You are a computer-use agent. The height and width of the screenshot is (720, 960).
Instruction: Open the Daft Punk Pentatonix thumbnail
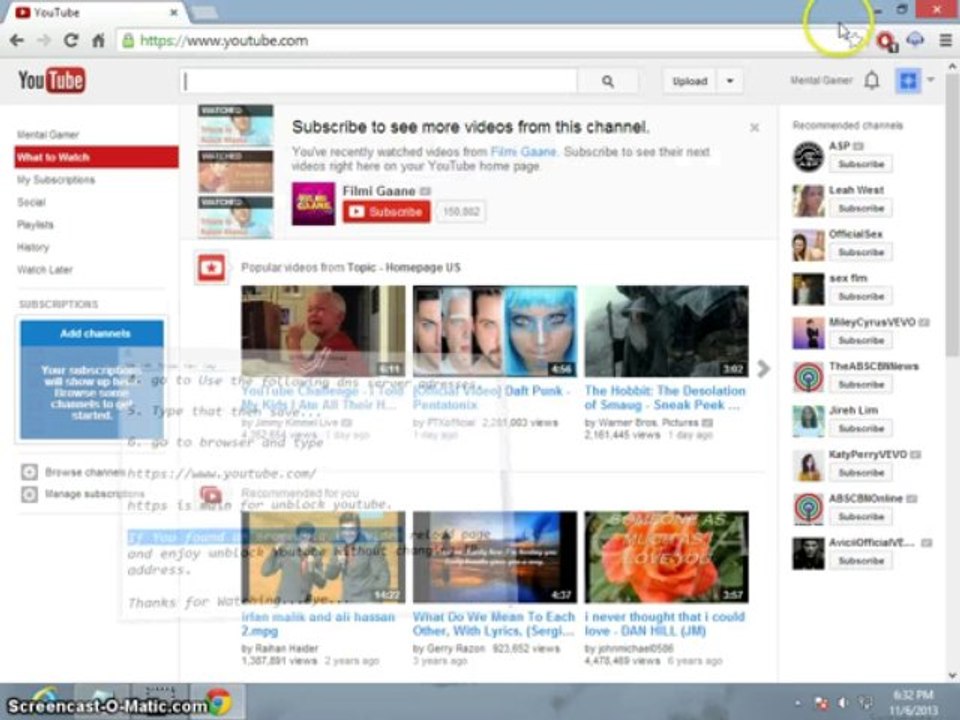pos(495,331)
